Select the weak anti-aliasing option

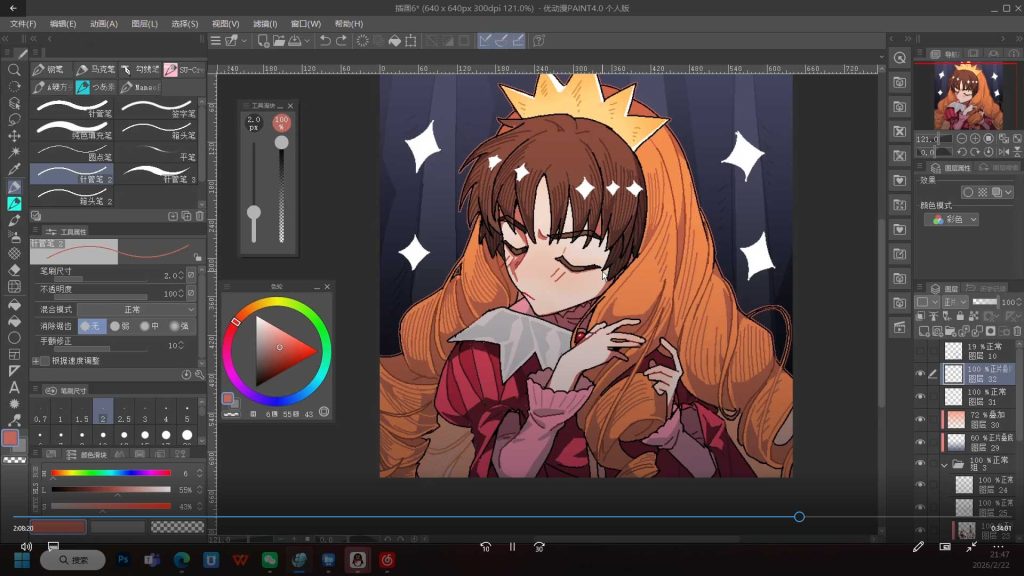120,326
